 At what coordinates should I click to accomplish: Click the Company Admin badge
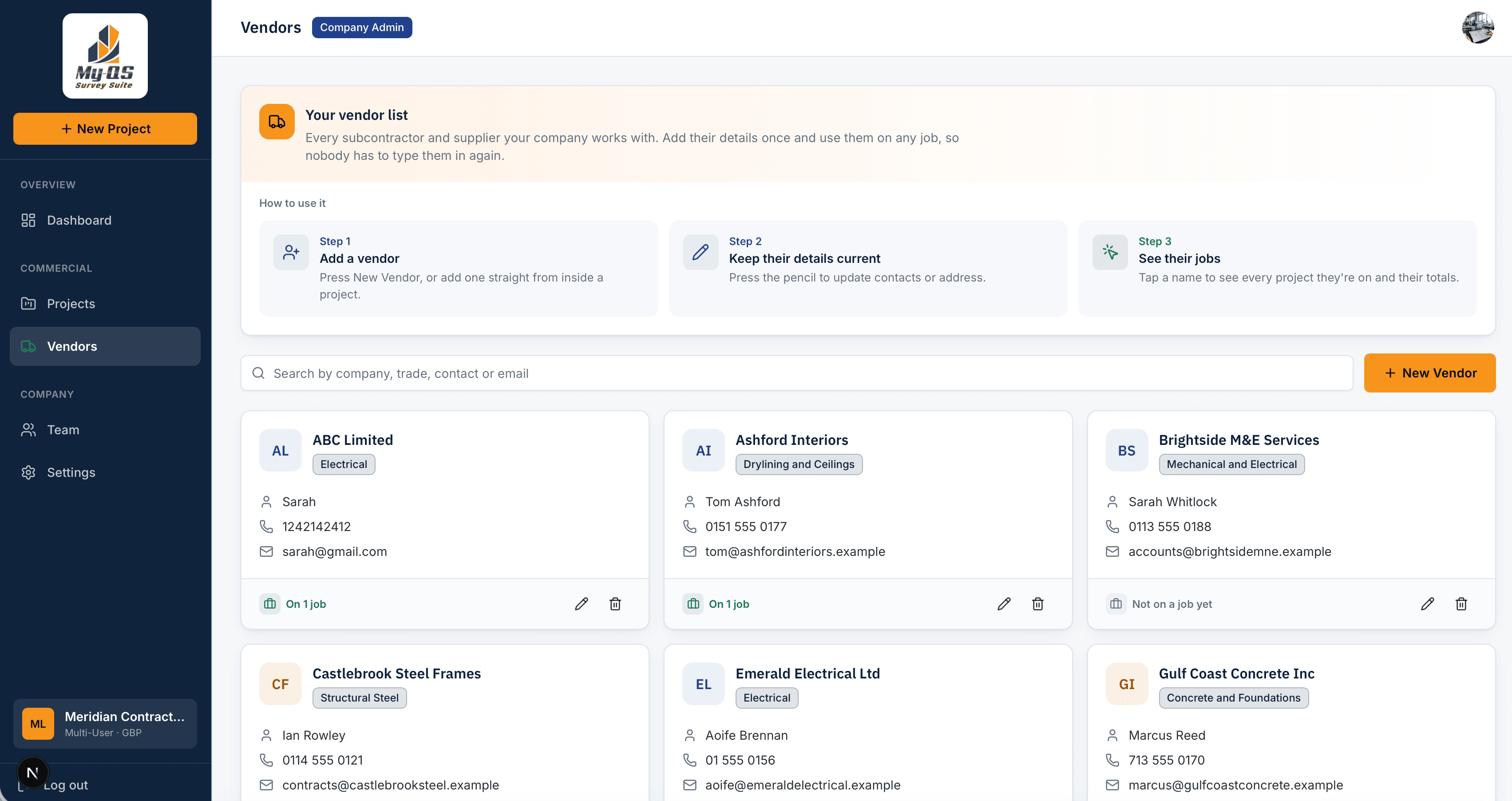(x=361, y=27)
